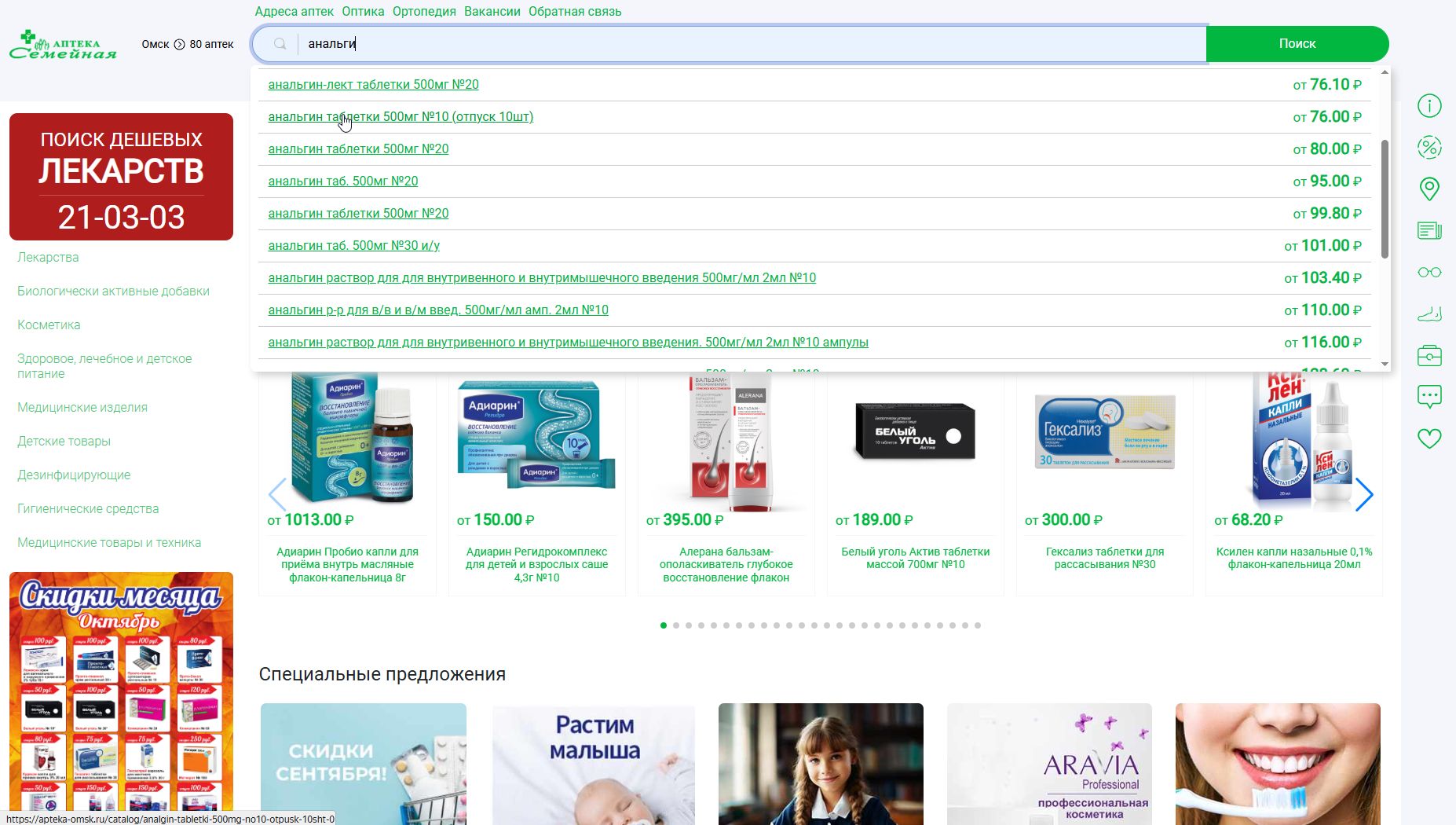Screen dimensions: 1456x825
Task: Select suggestion анальгин р-р для в/в и в/м введ. ампулы
Action: [438, 310]
